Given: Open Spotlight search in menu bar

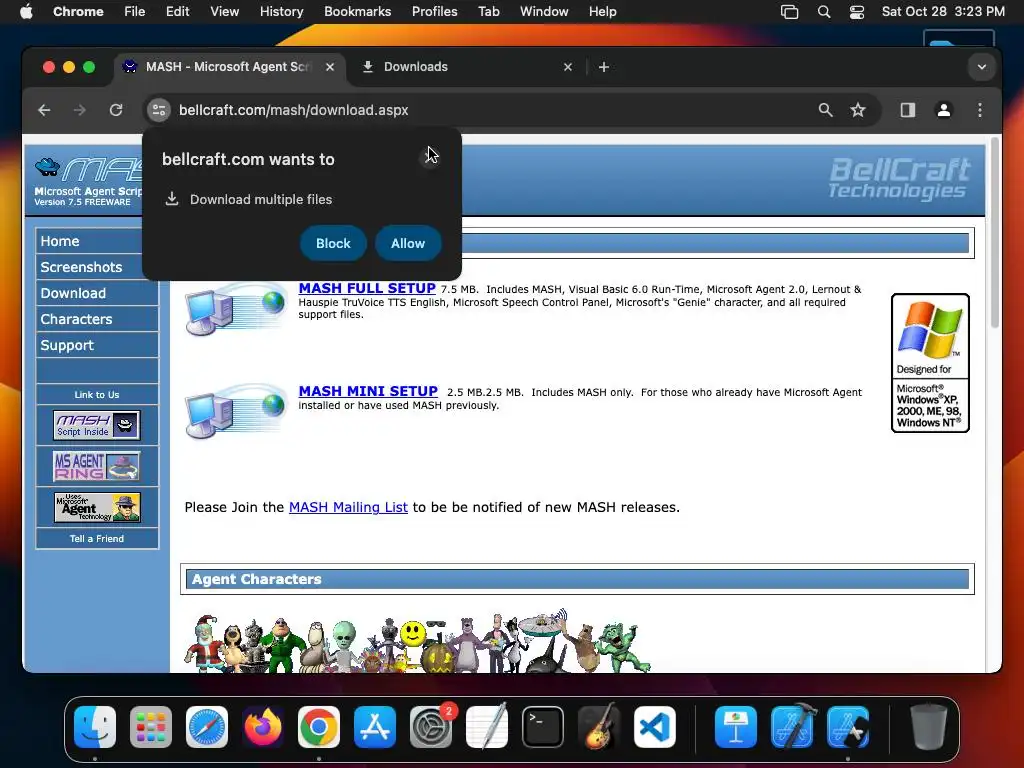Looking at the screenshot, I should pyautogui.click(x=824, y=12).
